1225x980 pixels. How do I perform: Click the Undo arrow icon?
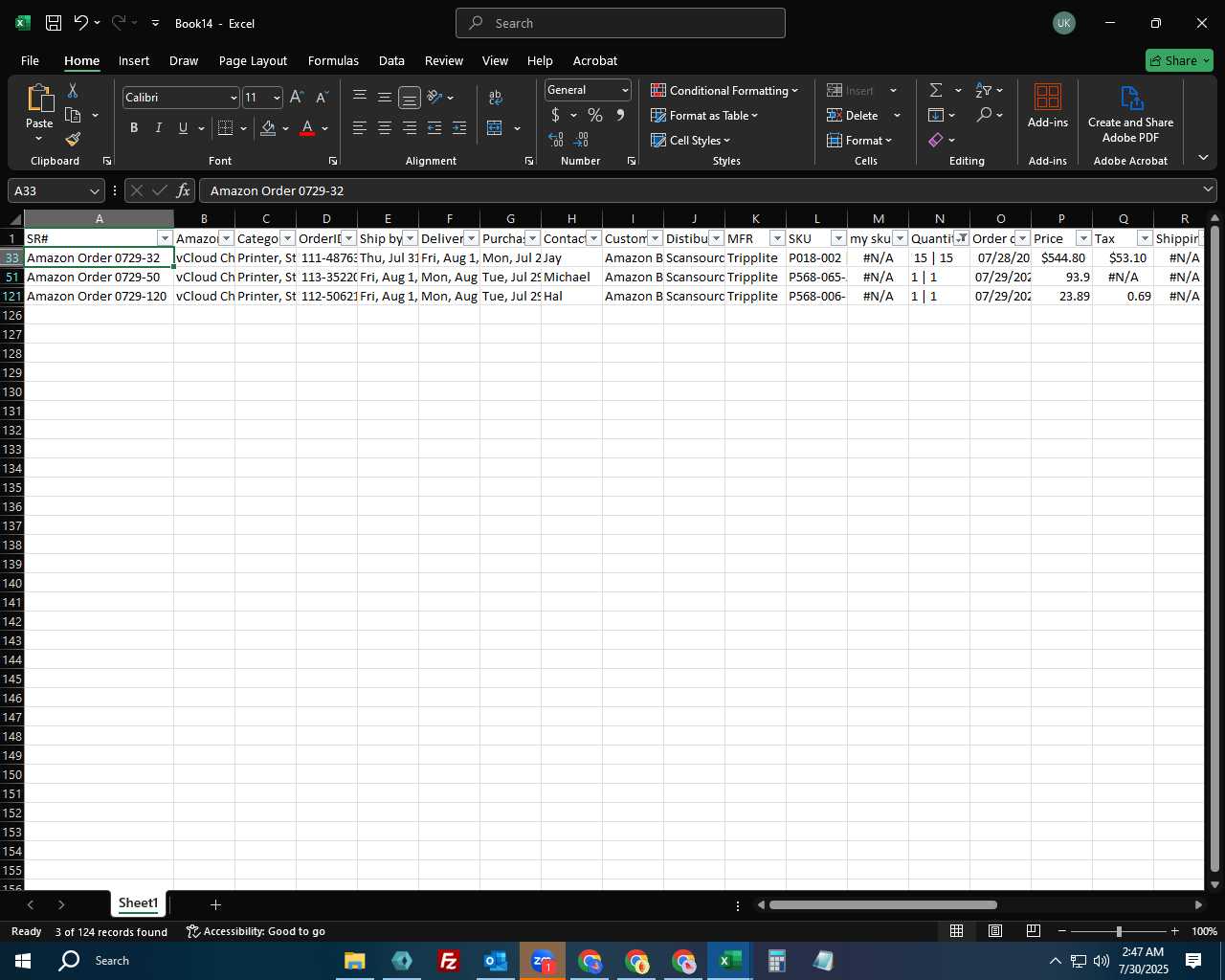[x=81, y=23]
